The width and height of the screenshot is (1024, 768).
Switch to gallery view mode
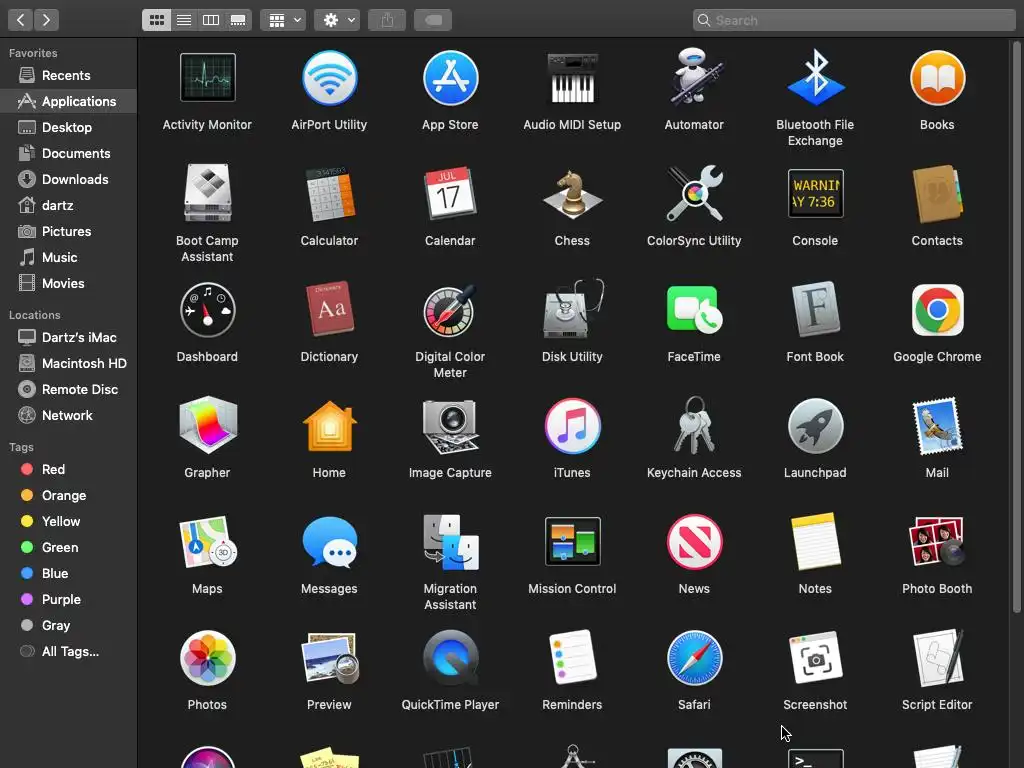pyautogui.click(x=238, y=20)
